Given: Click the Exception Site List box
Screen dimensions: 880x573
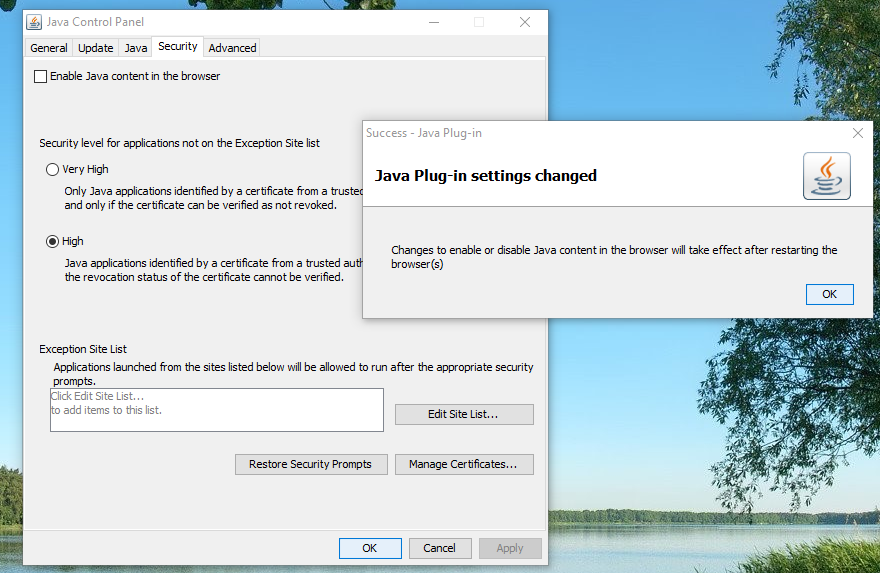Looking at the screenshot, I should (x=217, y=410).
